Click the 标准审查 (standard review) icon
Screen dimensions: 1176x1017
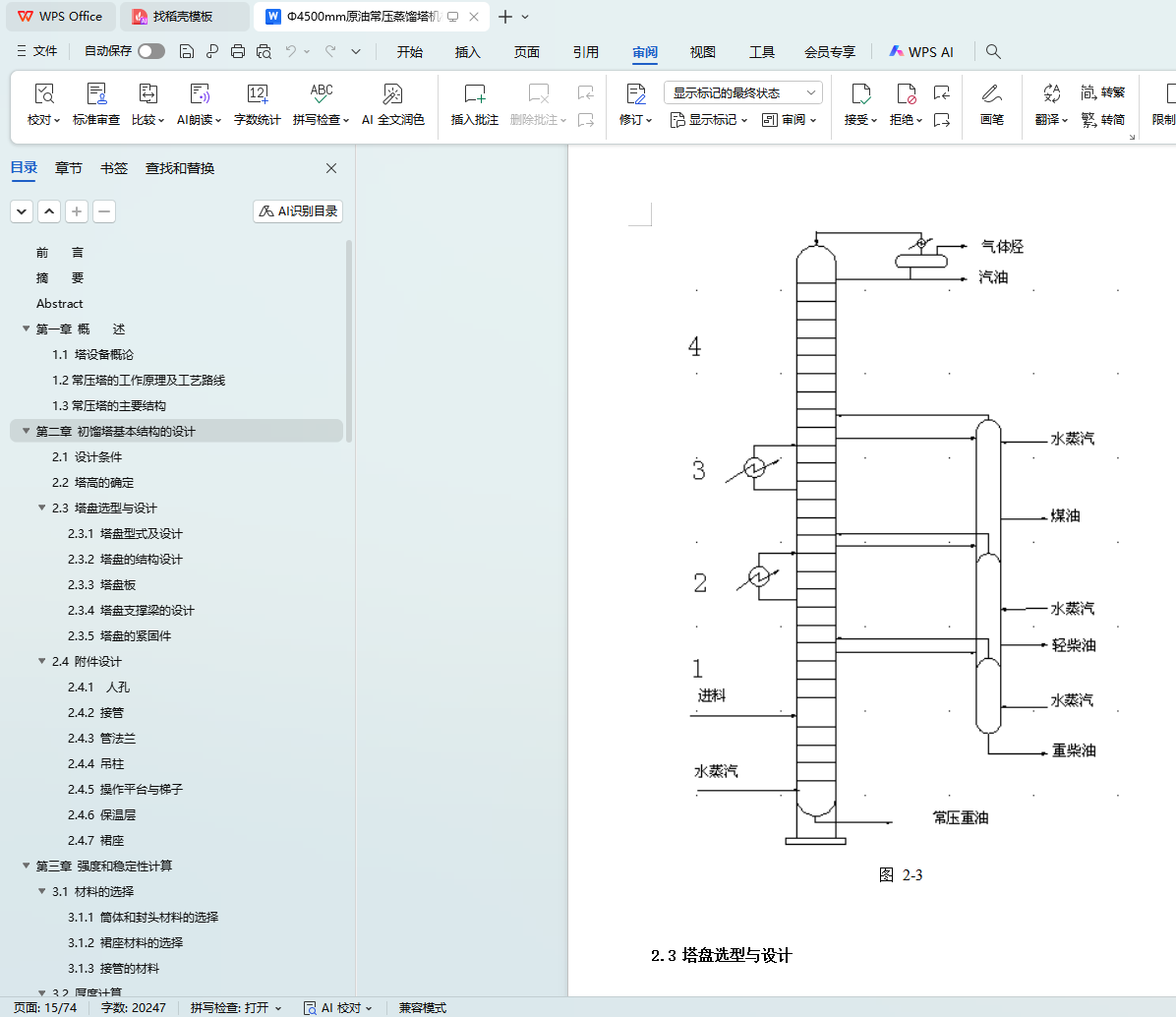(96, 95)
